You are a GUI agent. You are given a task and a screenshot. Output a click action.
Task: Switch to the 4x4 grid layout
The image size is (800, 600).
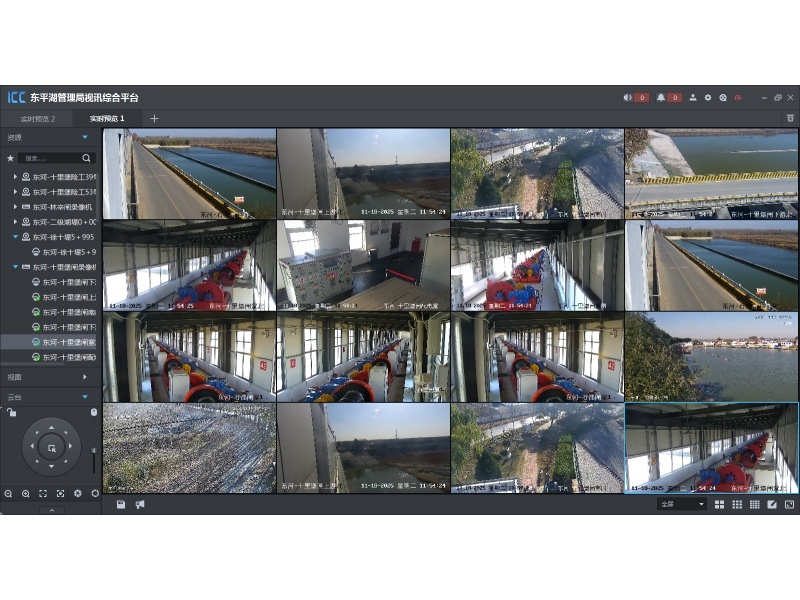(755, 504)
